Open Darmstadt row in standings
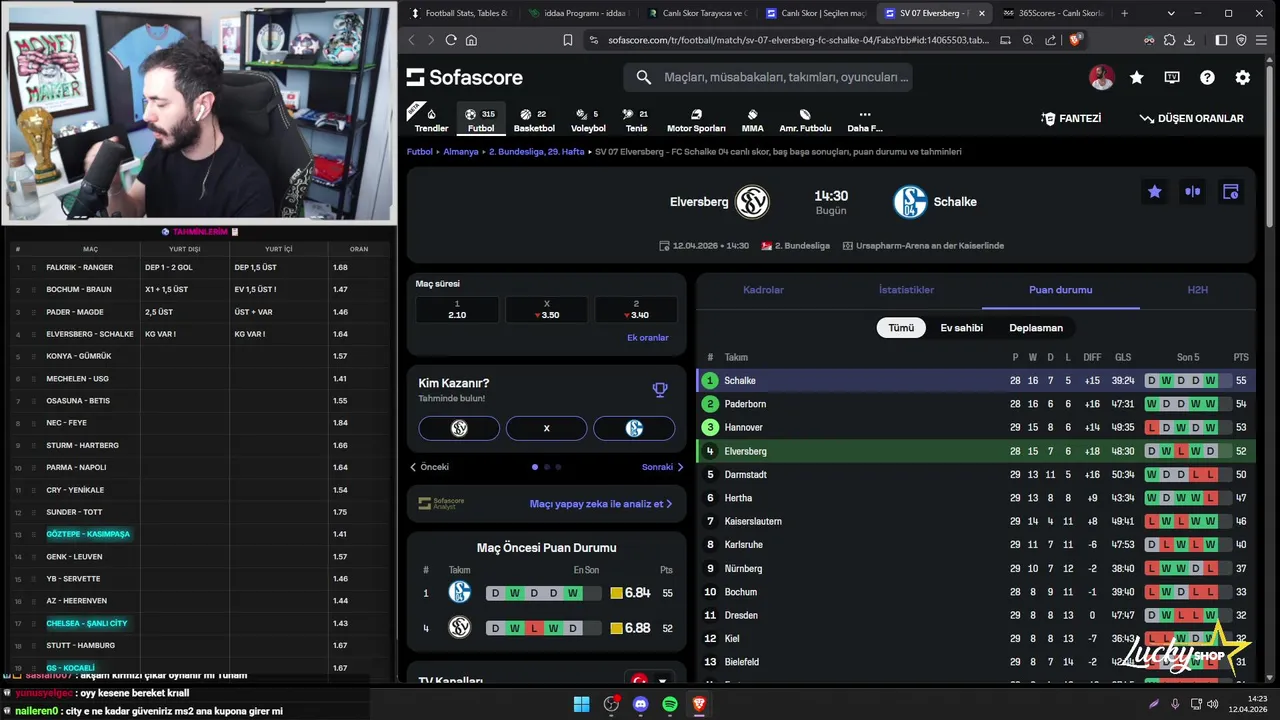This screenshot has width=1280, height=720. [x=976, y=474]
